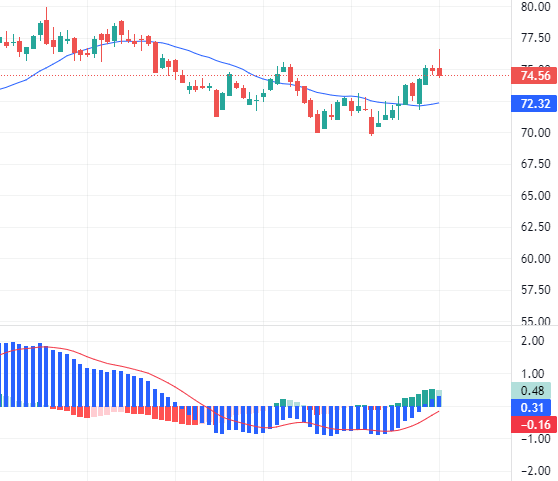Click the blue 72.32 moving average label

pyautogui.click(x=533, y=104)
